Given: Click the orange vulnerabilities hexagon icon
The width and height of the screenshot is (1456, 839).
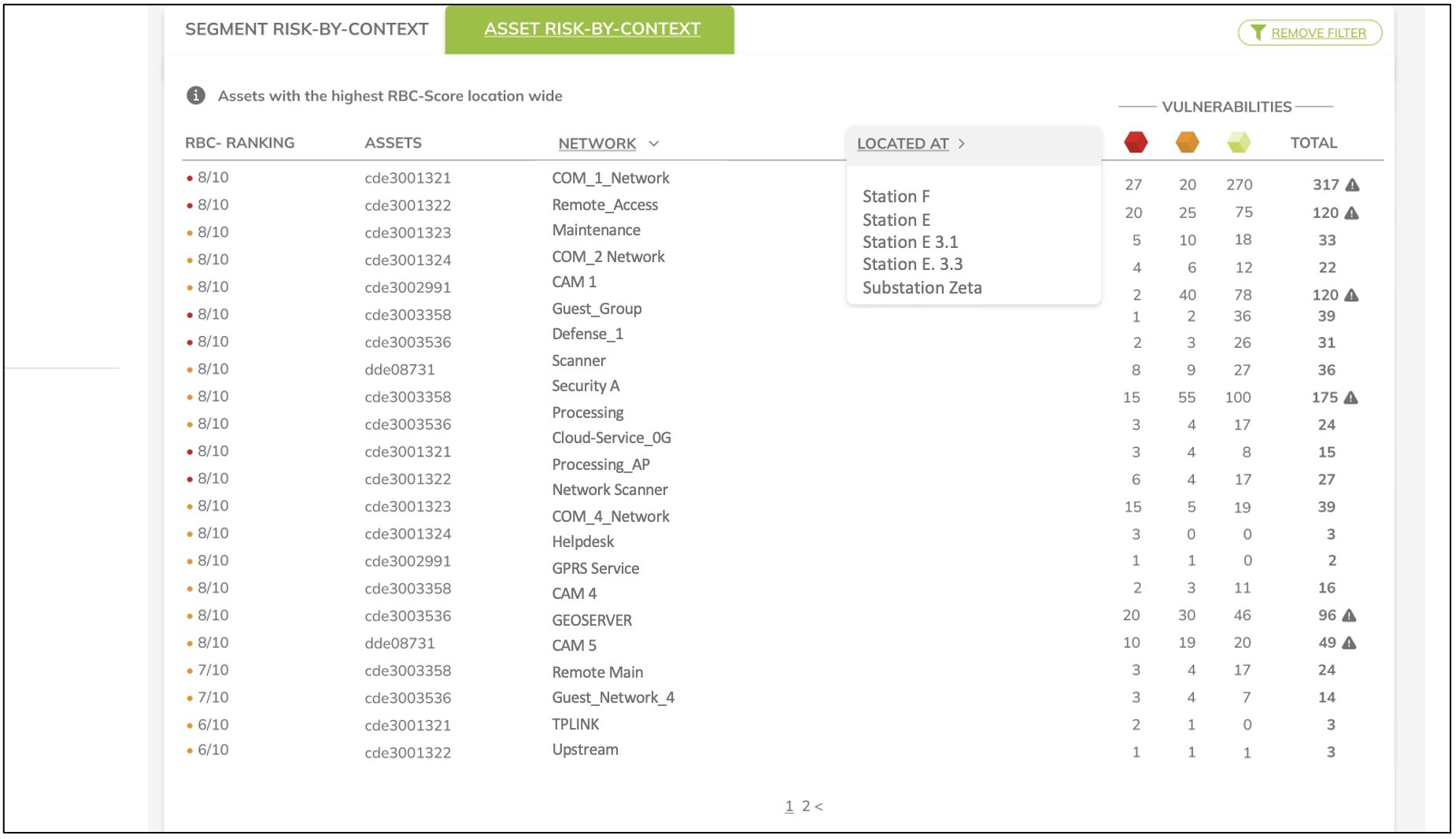Looking at the screenshot, I should (1187, 142).
